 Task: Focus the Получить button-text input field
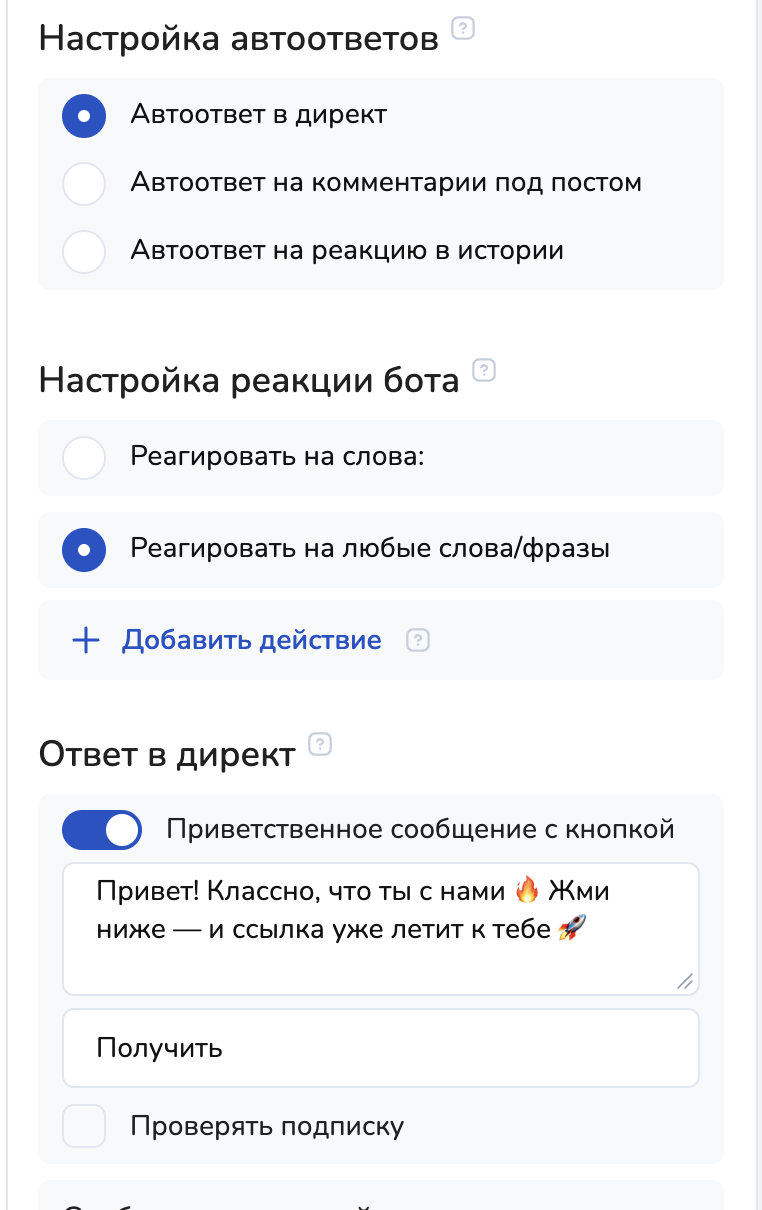(380, 1048)
